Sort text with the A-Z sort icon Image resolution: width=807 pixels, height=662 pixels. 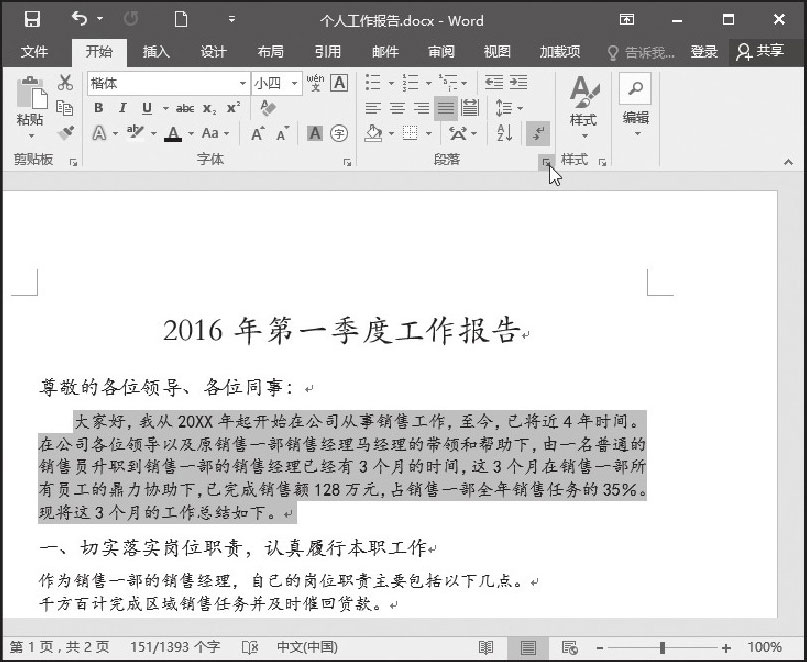[x=505, y=134]
